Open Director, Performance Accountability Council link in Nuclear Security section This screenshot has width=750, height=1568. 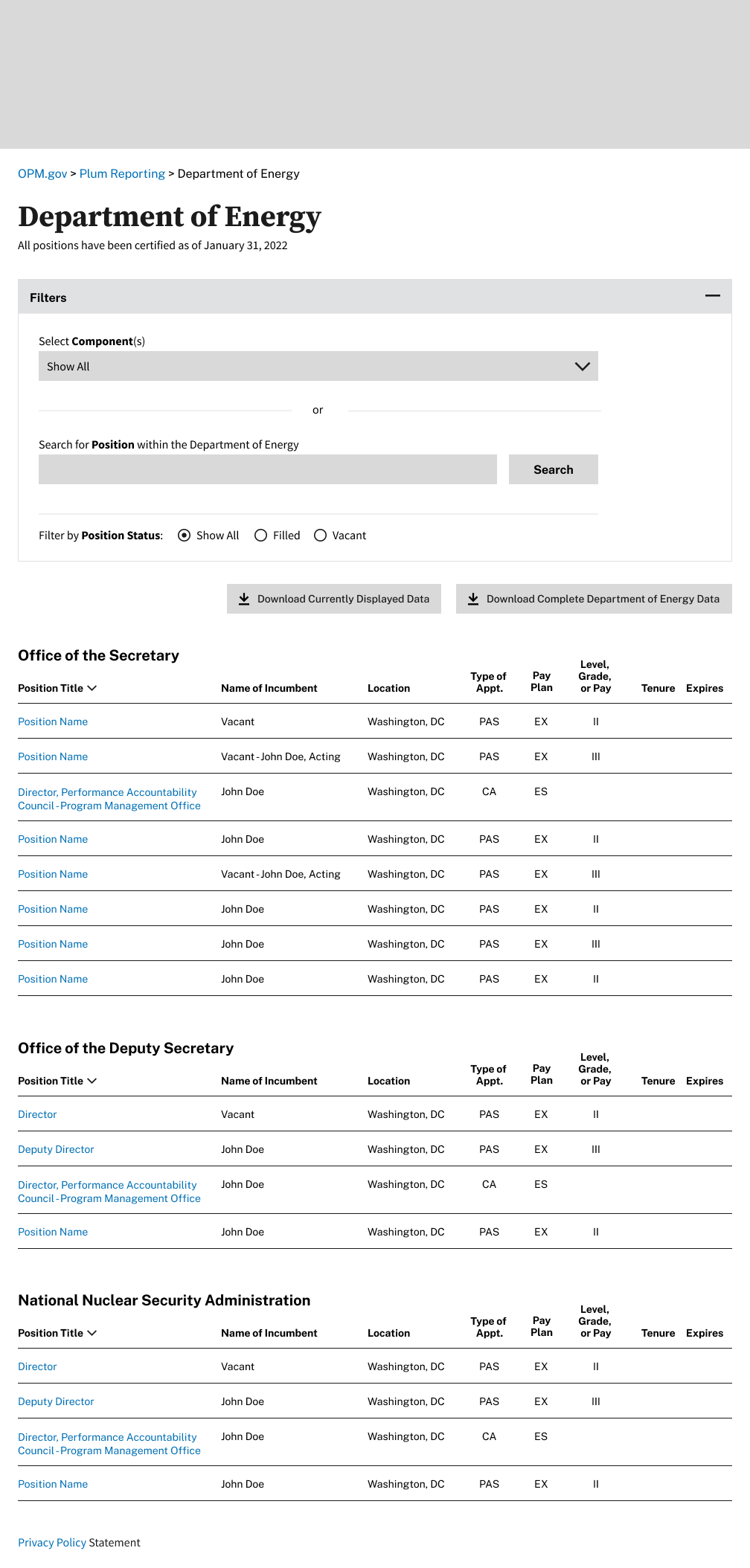[109, 1444]
